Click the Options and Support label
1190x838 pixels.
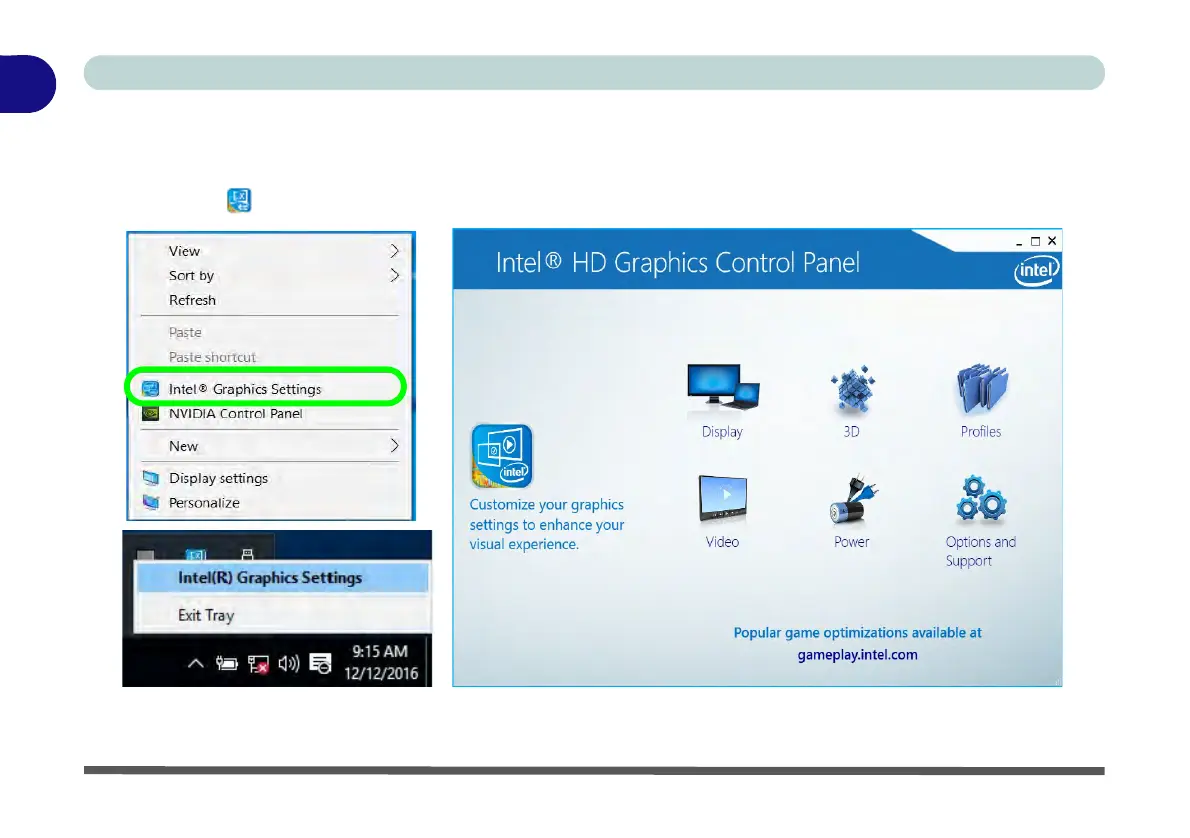point(981,551)
